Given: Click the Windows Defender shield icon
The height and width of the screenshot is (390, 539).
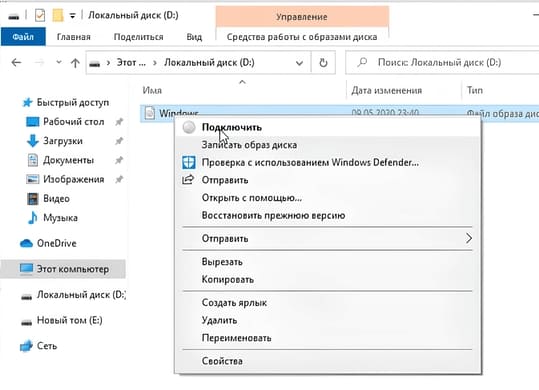Looking at the screenshot, I should click(x=189, y=162).
